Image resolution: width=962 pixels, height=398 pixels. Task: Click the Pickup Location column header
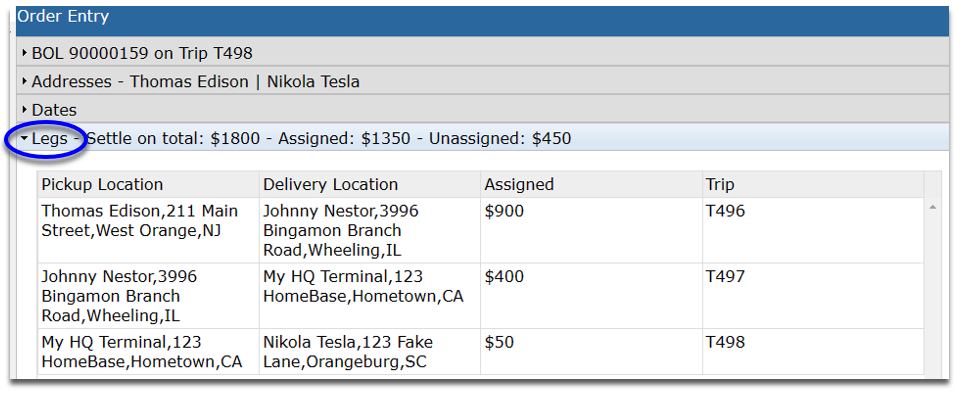tap(148, 184)
